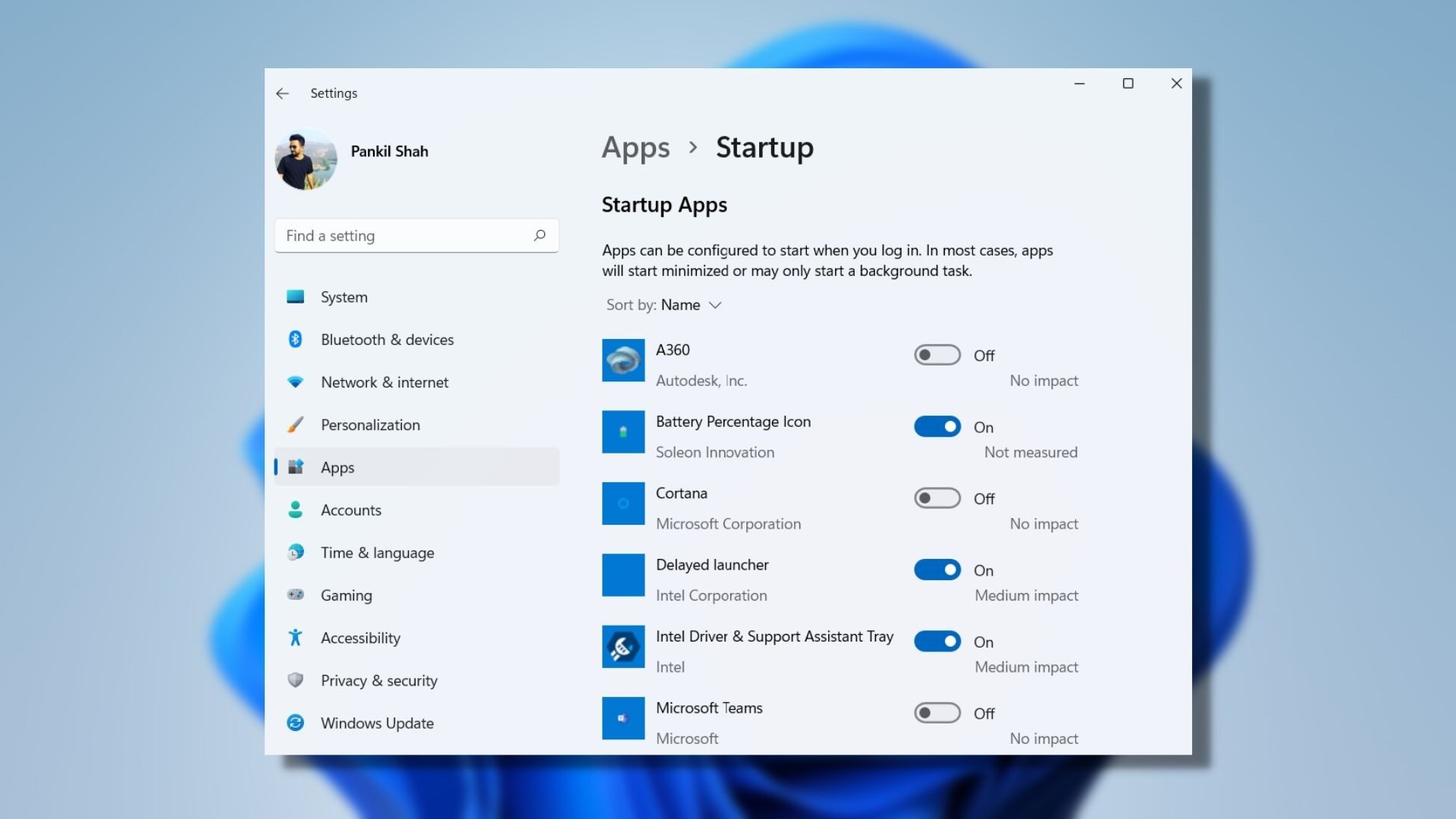Image resolution: width=1456 pixels, height=819 pixels.
Task: Click the Delayed launcher app icon
Action: point(623,575)
